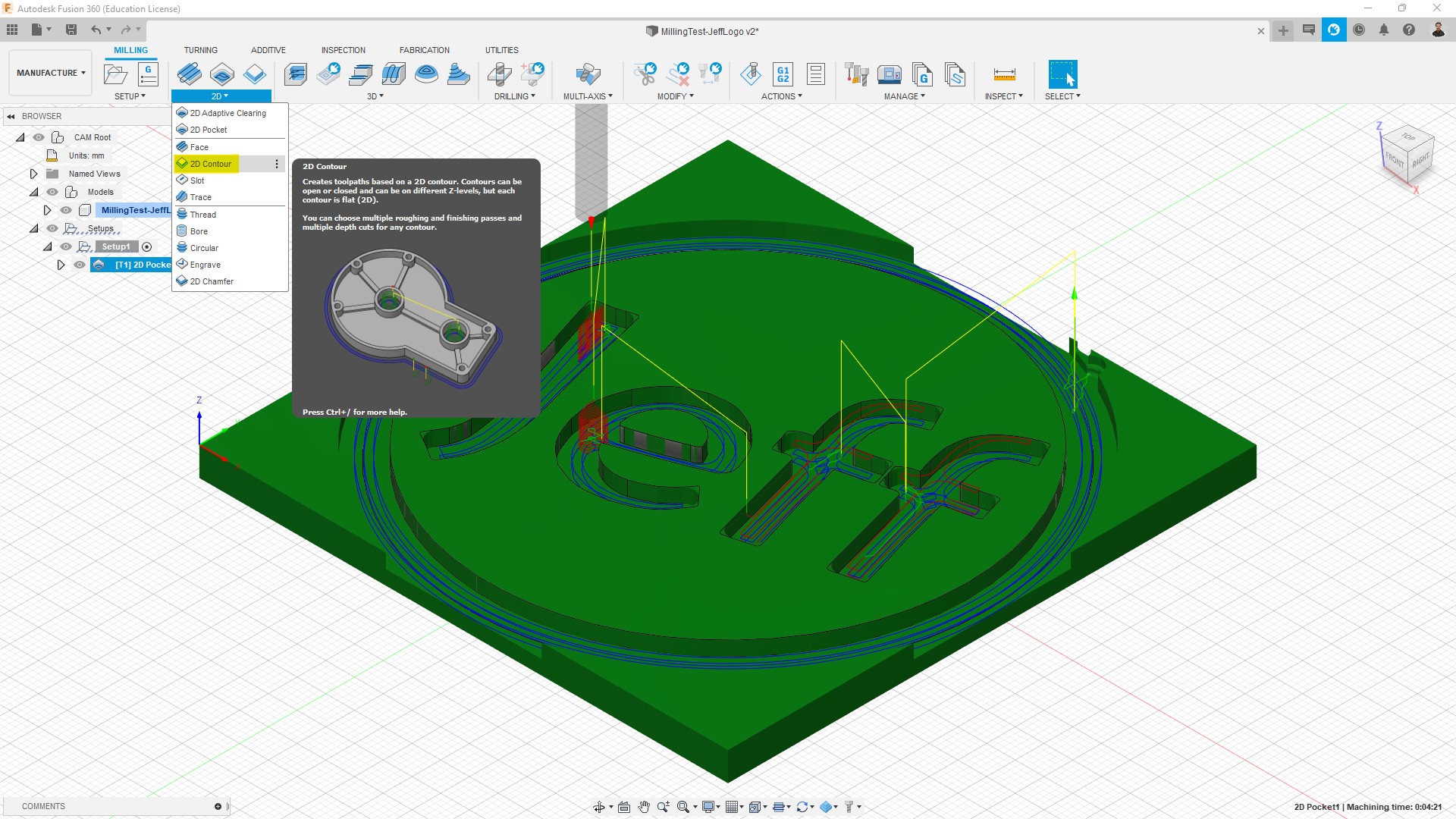Click the Simulate icon in Actions
1456x819 pixels.
tap(751, 74)
